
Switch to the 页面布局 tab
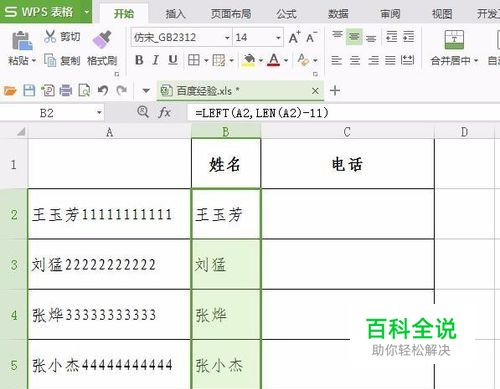(231, 14)
